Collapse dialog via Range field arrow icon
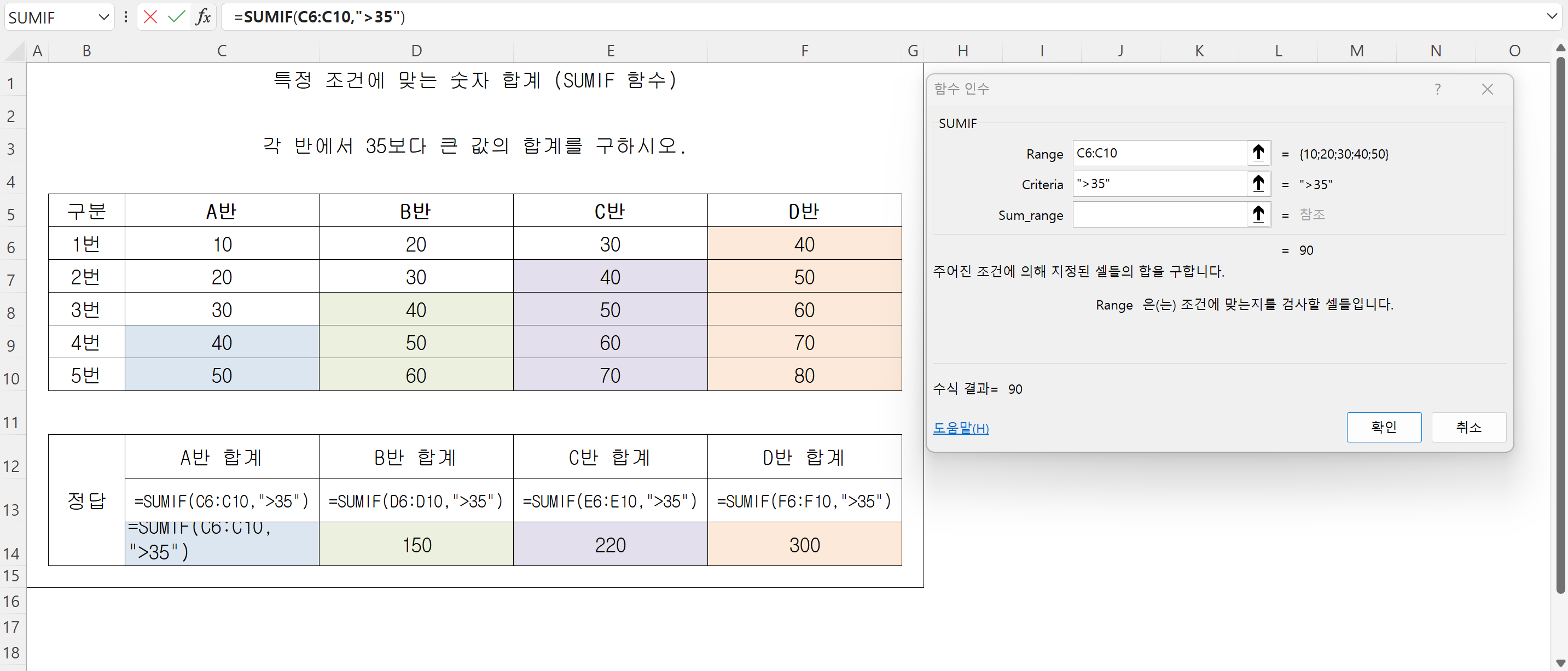 tap(1258, 153)
